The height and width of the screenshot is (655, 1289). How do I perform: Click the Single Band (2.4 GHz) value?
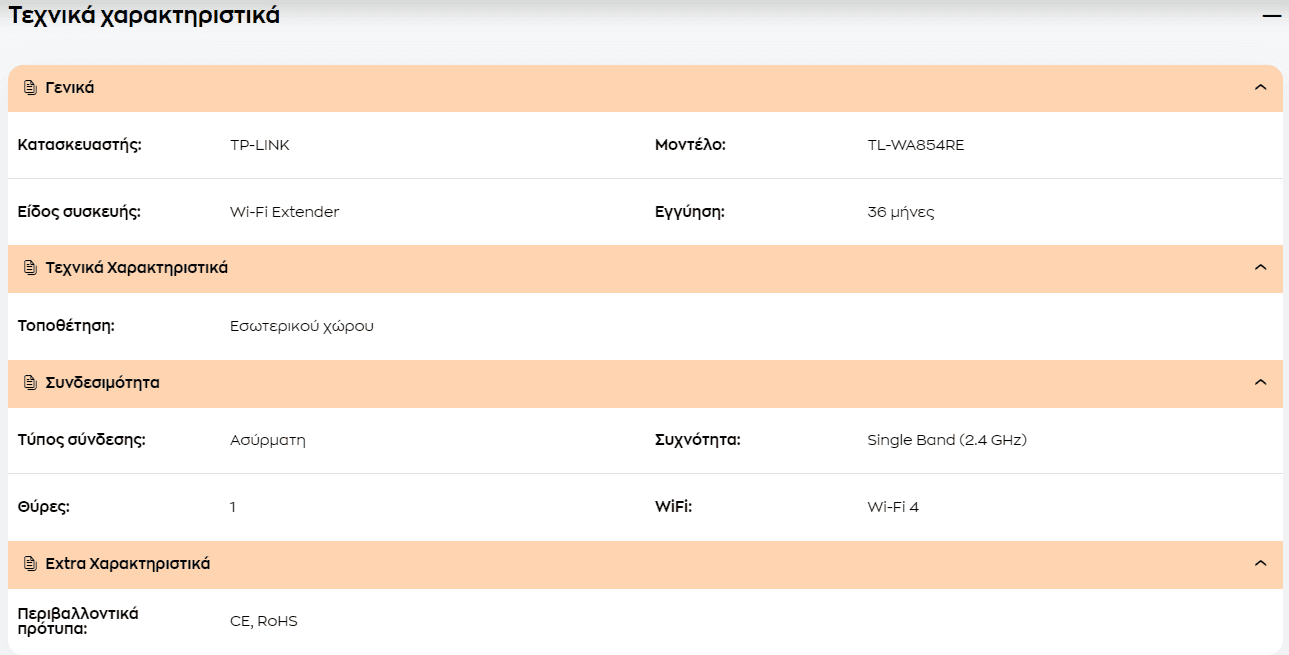(947, 440)
